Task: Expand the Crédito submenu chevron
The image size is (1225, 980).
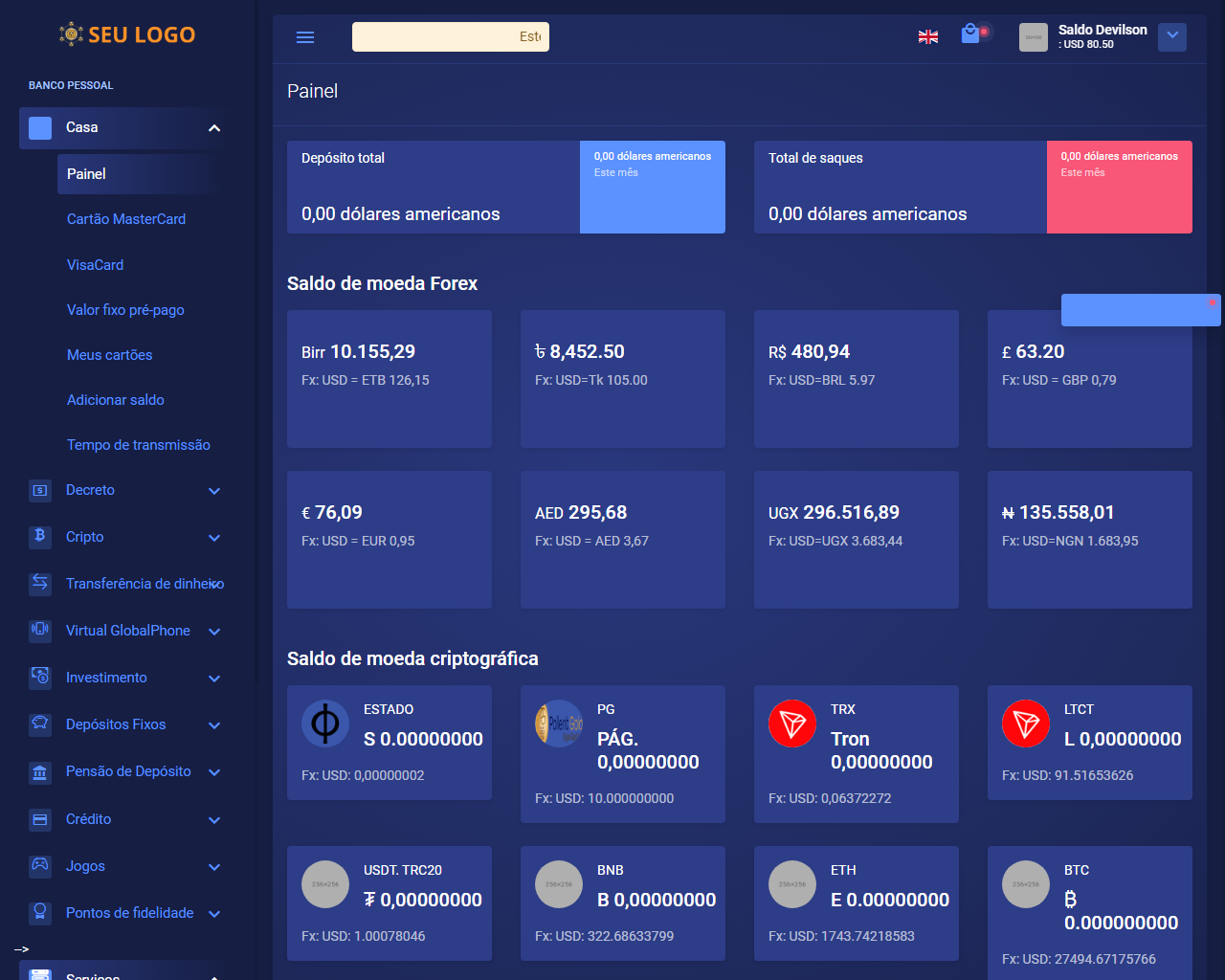Action: pyautogui.click(x=214, y=820)
